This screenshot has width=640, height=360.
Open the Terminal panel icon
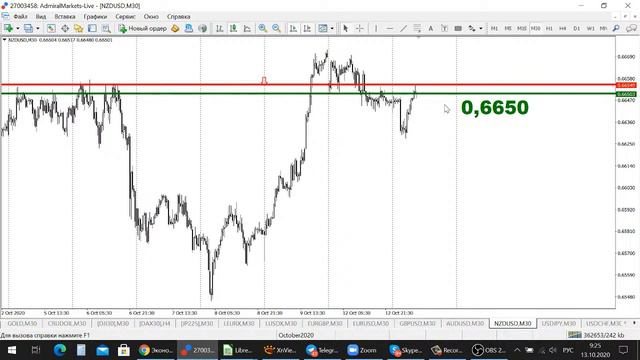[x=92, y=28]
